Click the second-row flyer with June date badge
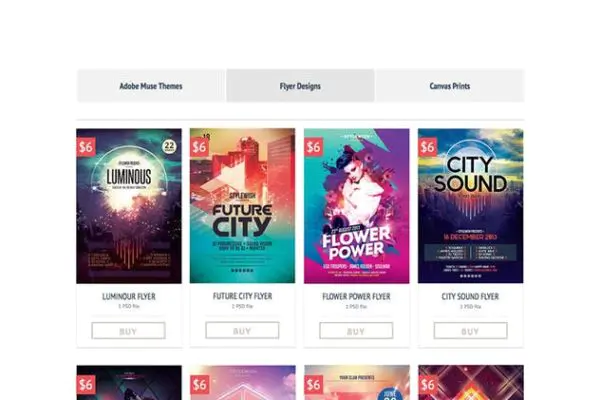 tap(357, 383)
